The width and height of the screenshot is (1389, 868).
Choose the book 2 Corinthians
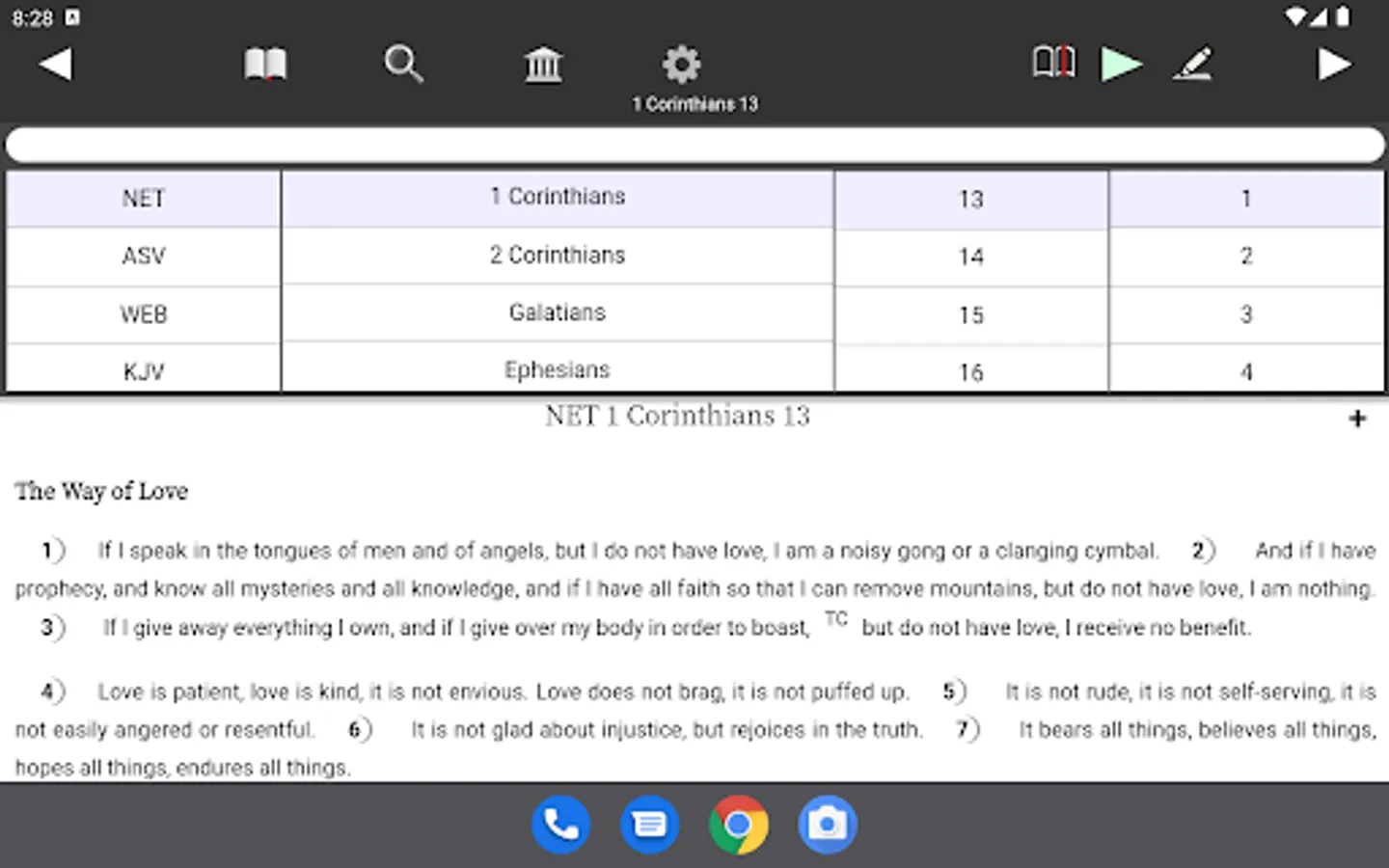(x=558, y=256)
